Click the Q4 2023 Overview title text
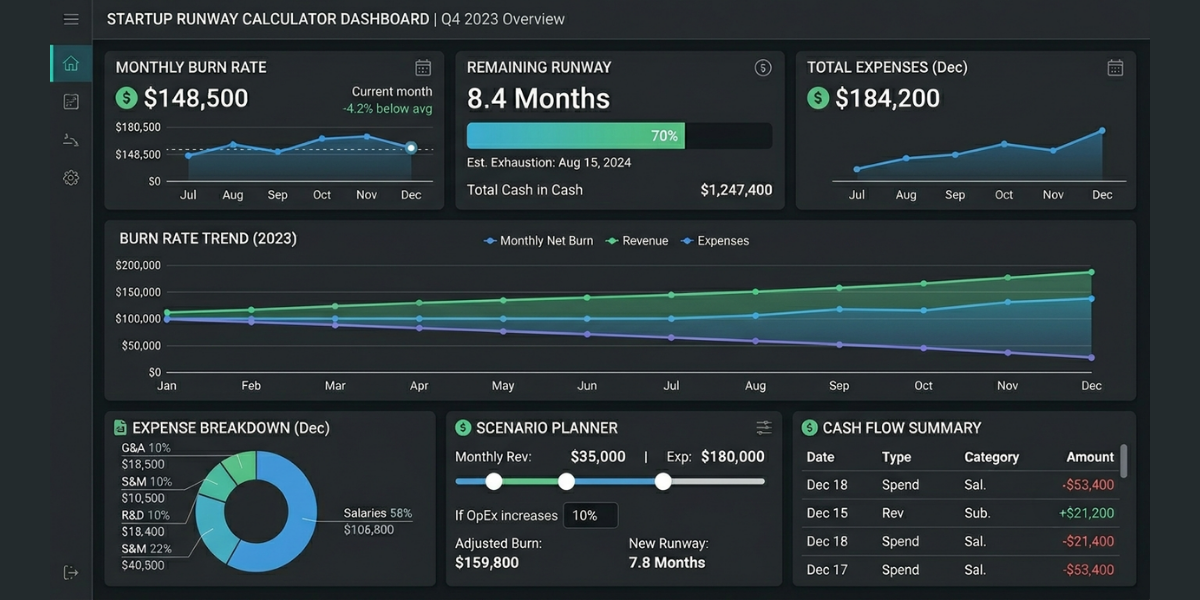Image resolution: width=1200 pixels, height=600 pixels. click(504, 19)
